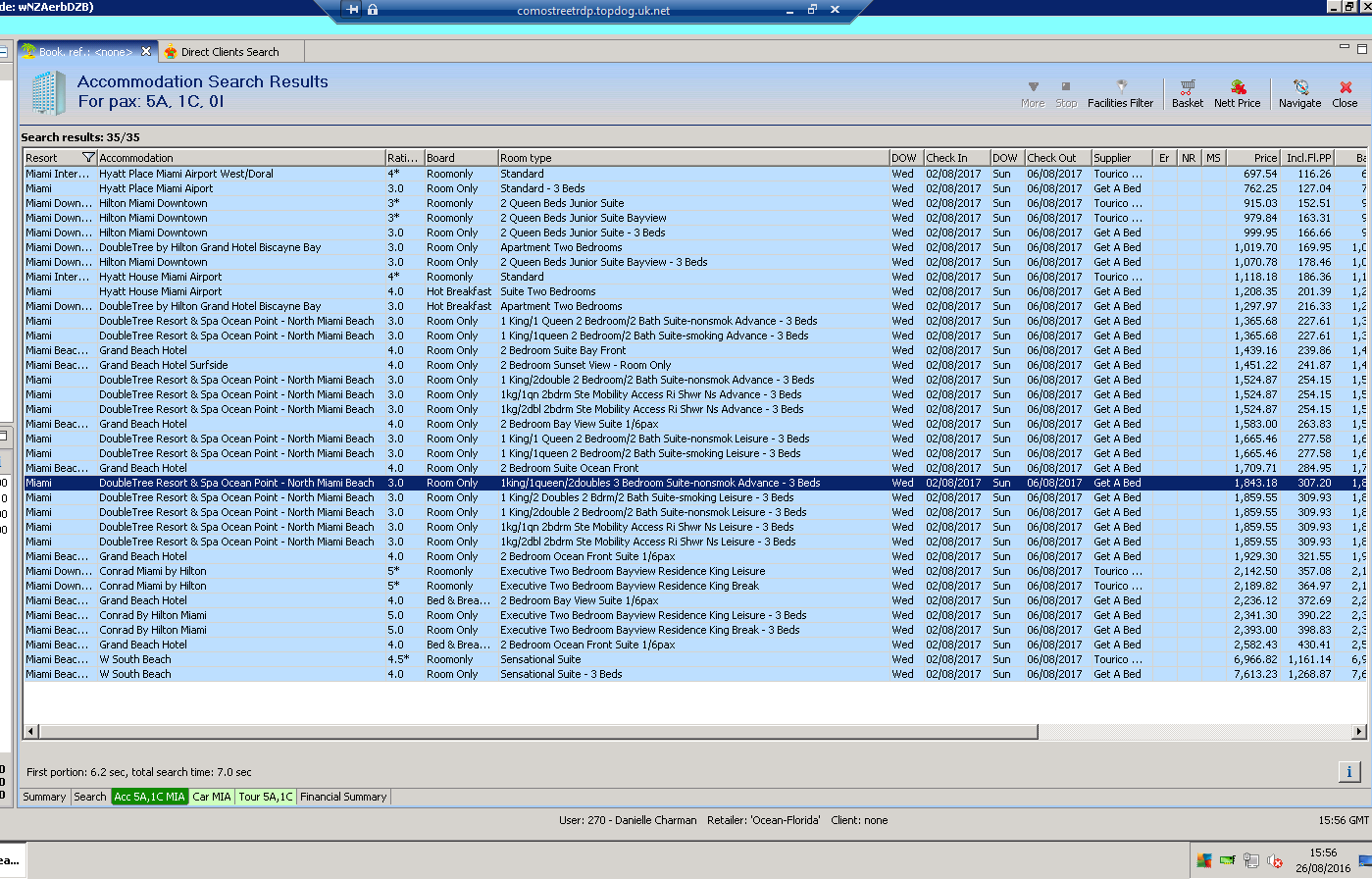The image size is (1372, 879).
Task: Switch to Direct Clients Search tab
Action: (229, 52)
